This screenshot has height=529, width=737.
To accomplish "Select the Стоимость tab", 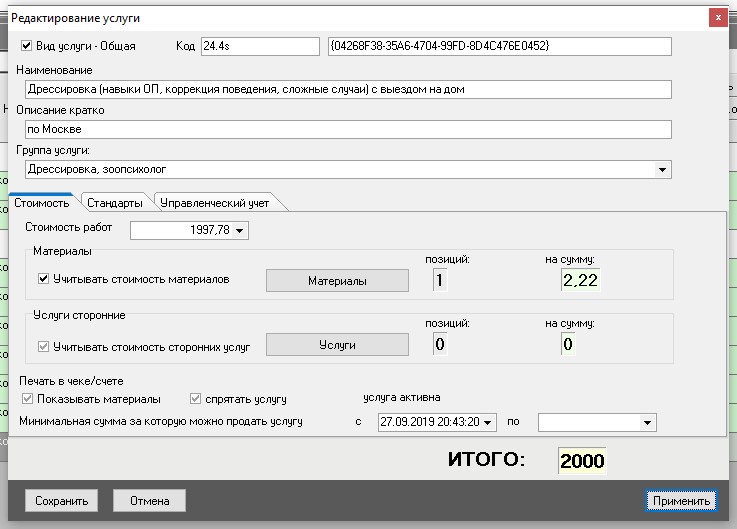I will click(x=41, y=203).
